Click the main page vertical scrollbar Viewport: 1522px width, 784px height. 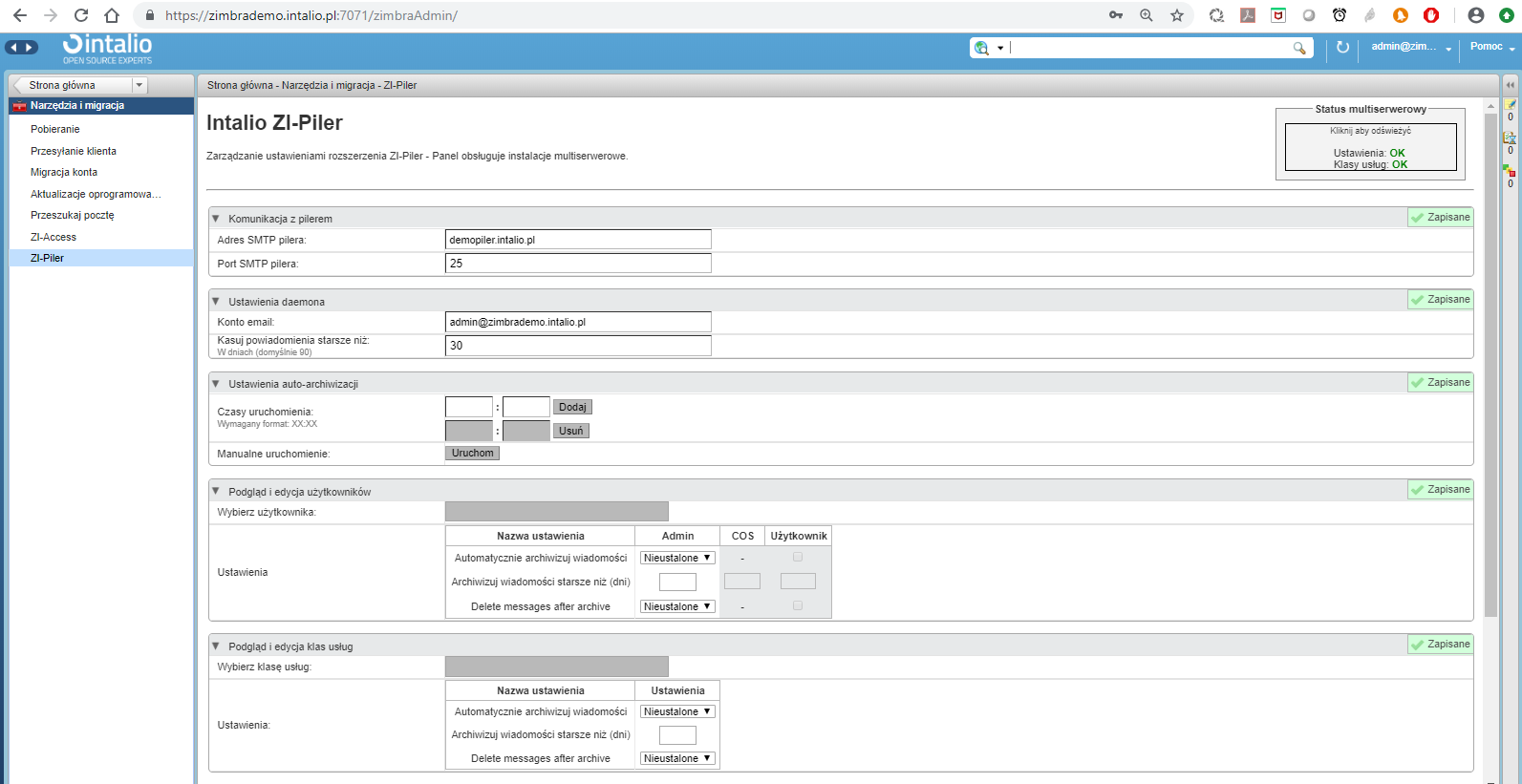1490,363
